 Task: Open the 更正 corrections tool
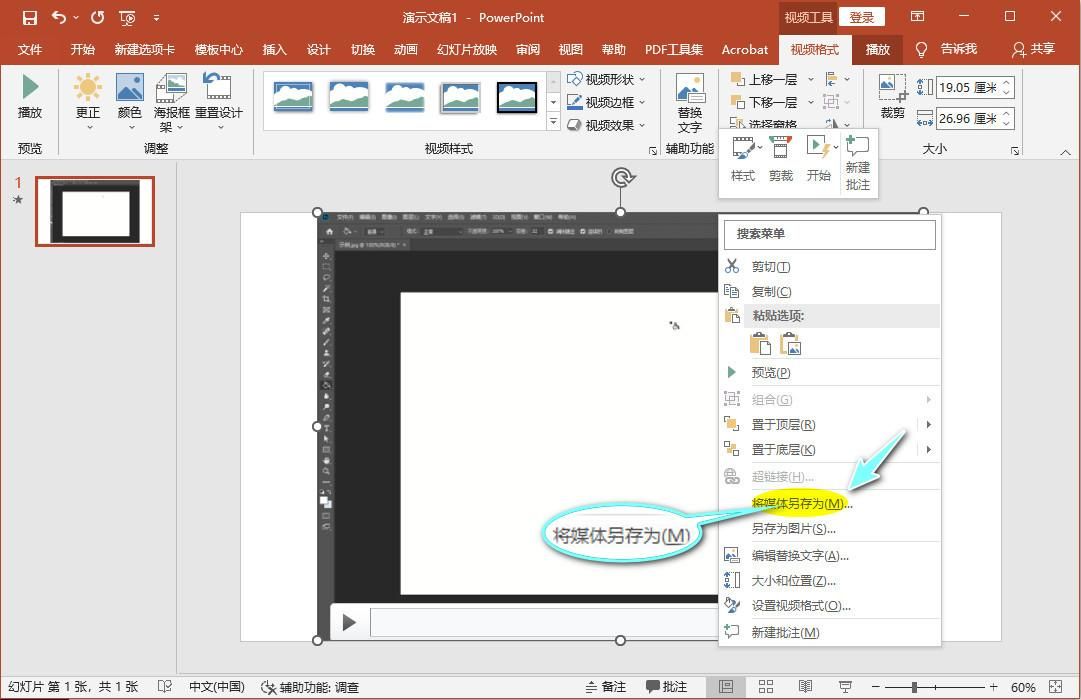tap(88, 90)
